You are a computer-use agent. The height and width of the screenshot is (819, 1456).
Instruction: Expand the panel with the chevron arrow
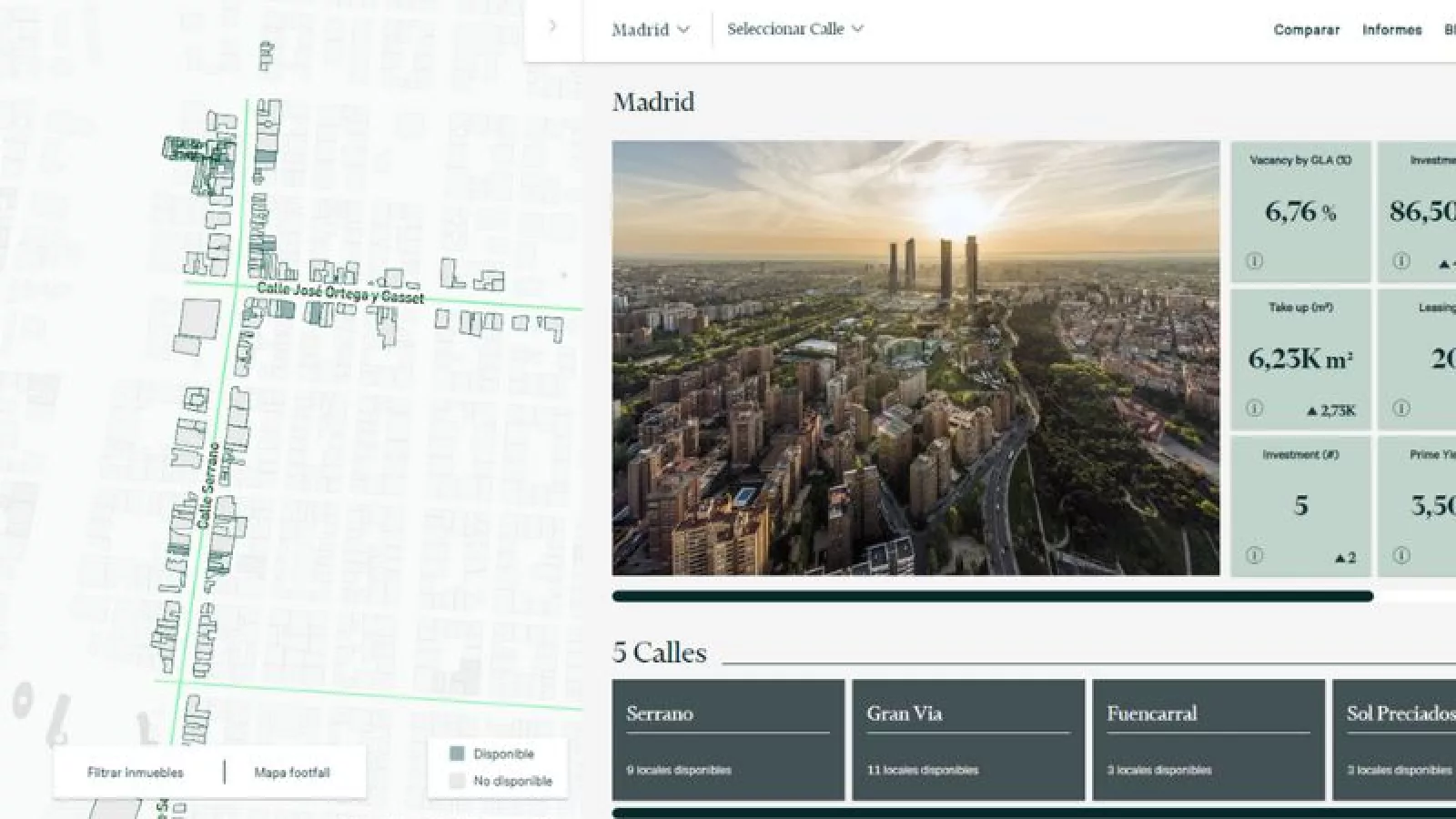click(552, 26)
